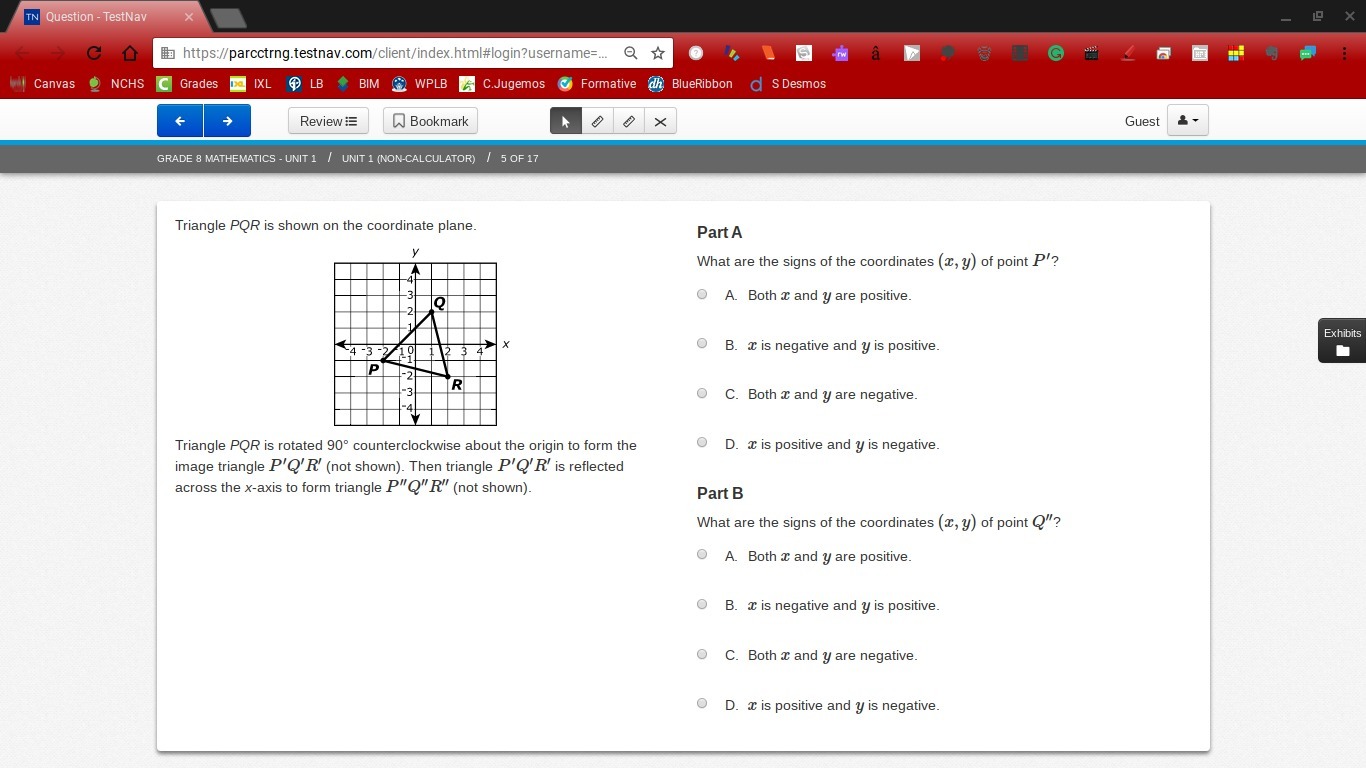Open the Grammarly extension icon
Viewport: 1366px width, 768px height.
[1056, 53]
